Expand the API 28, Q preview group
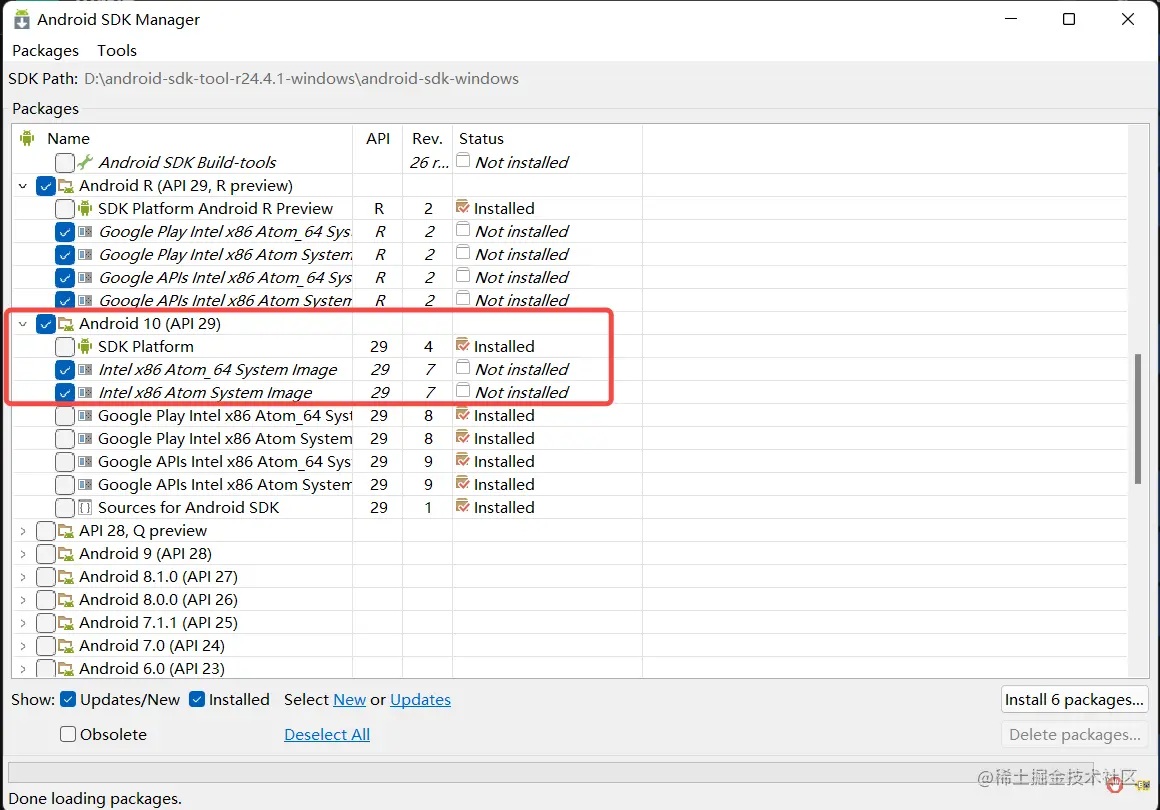 coord(23,530)
